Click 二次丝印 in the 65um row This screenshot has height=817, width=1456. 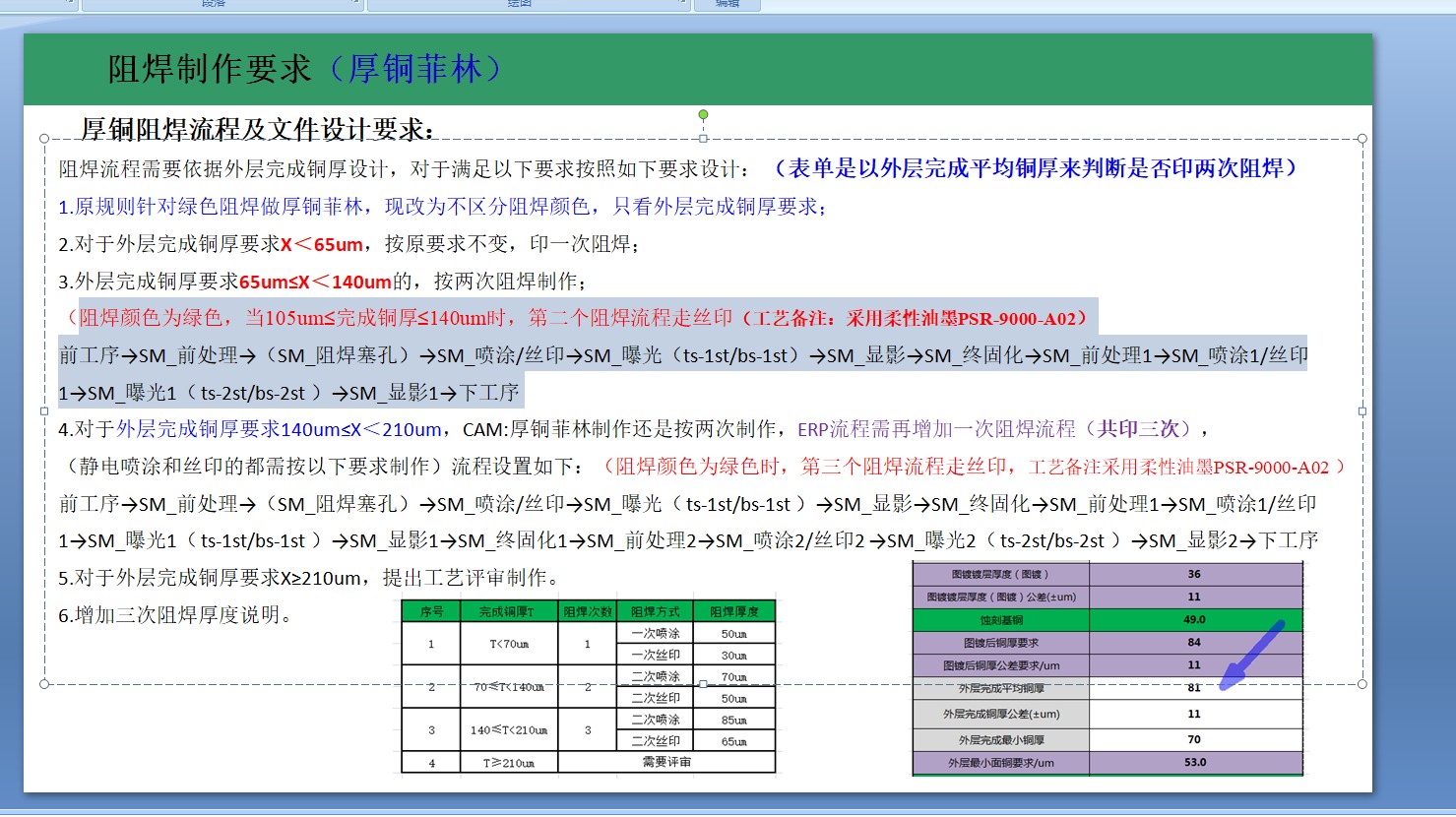point(656,741)
